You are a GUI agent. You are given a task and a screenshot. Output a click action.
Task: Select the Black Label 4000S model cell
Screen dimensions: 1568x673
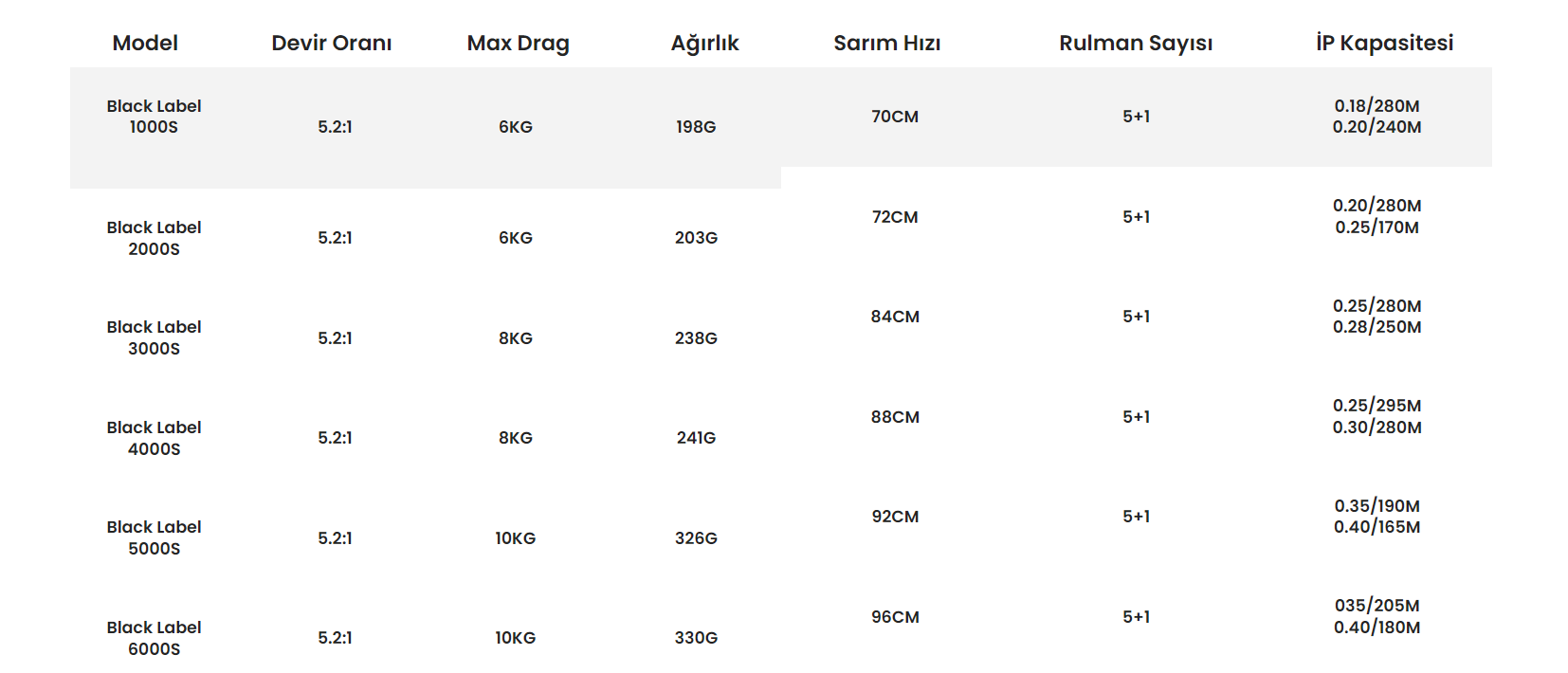click(154, 438)
